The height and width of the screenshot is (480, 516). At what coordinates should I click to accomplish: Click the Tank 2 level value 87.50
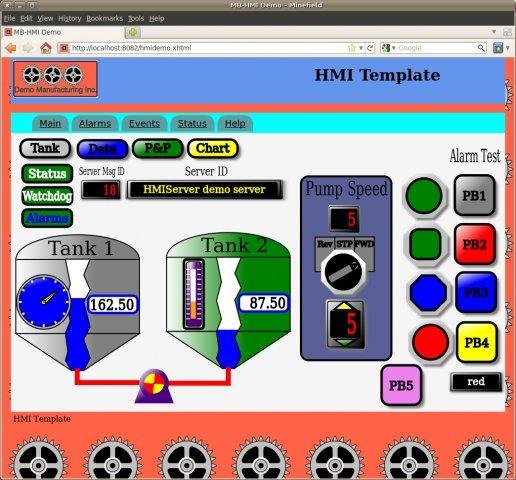coord(264,303)
